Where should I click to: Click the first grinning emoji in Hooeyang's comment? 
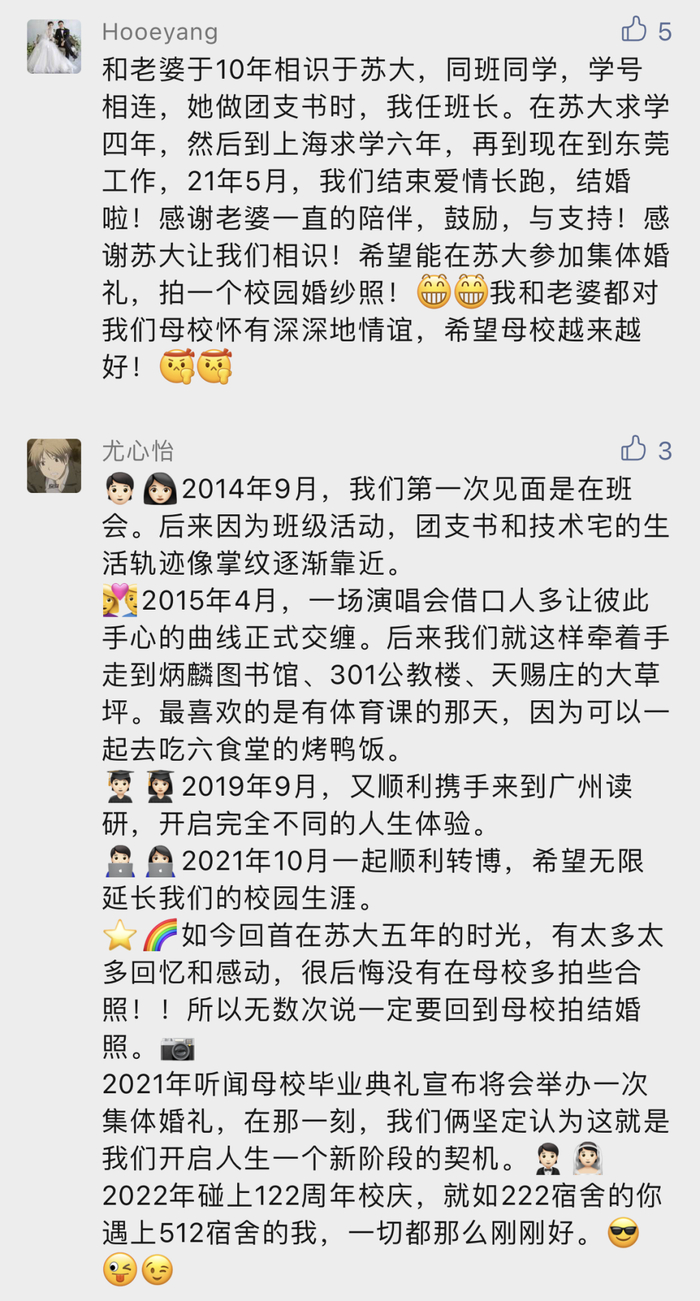click(x=433, y=292)
